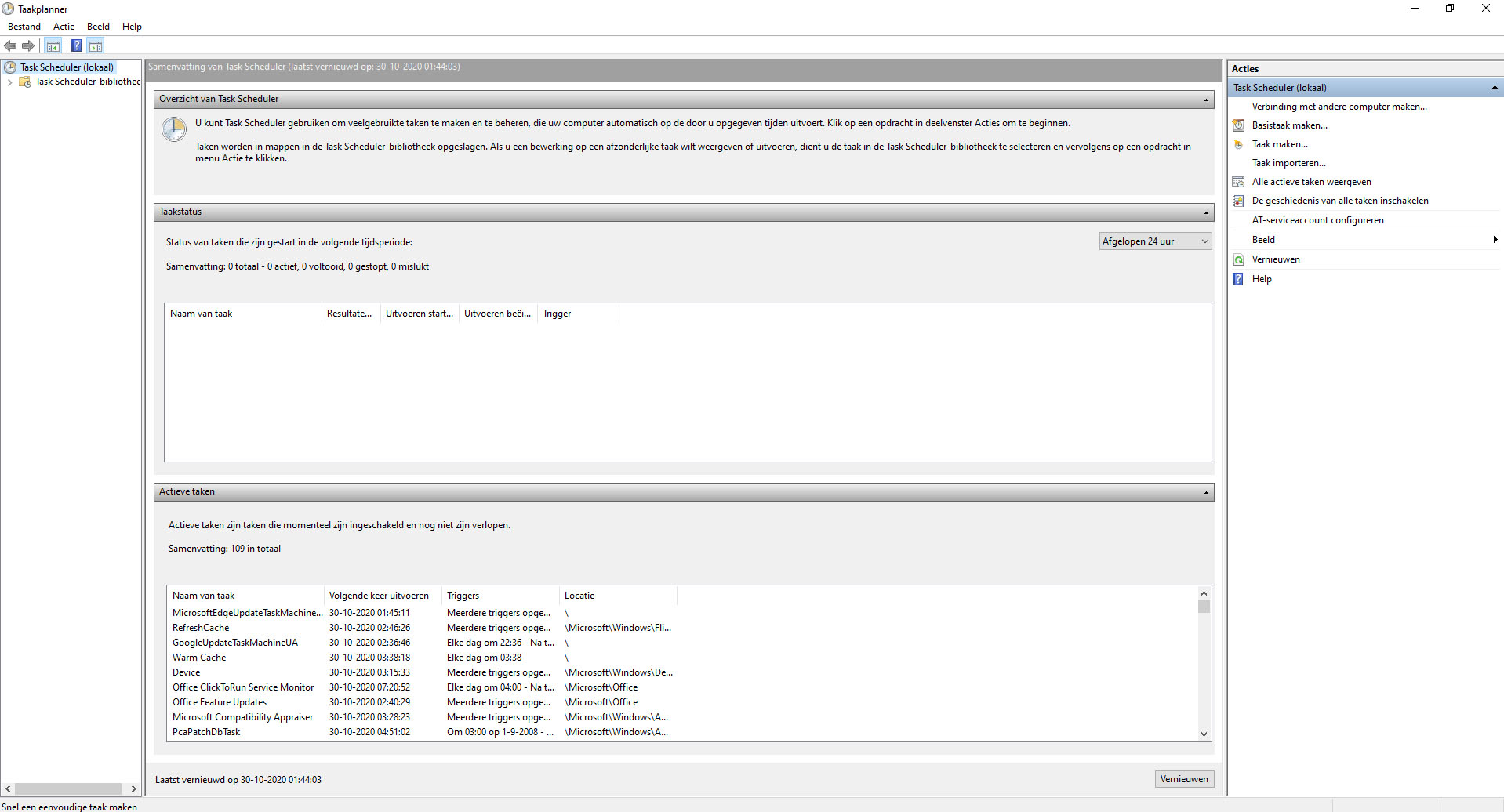Image resolution: width=1504 pixels, height=812 pixels.
Task: Click the Naam van taak header in Taakstatus
Action: pos(244,314)
